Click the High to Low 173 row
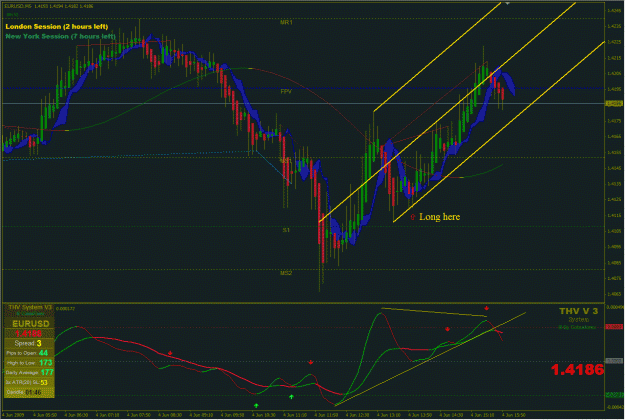 29,363
